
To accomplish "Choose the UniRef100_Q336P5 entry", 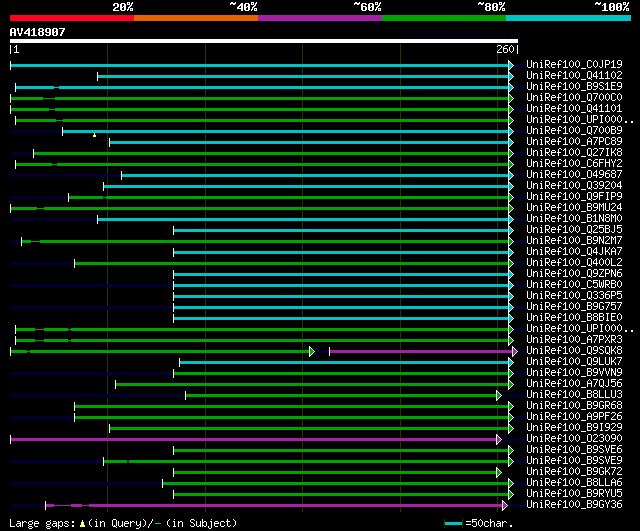I will 574,296.
